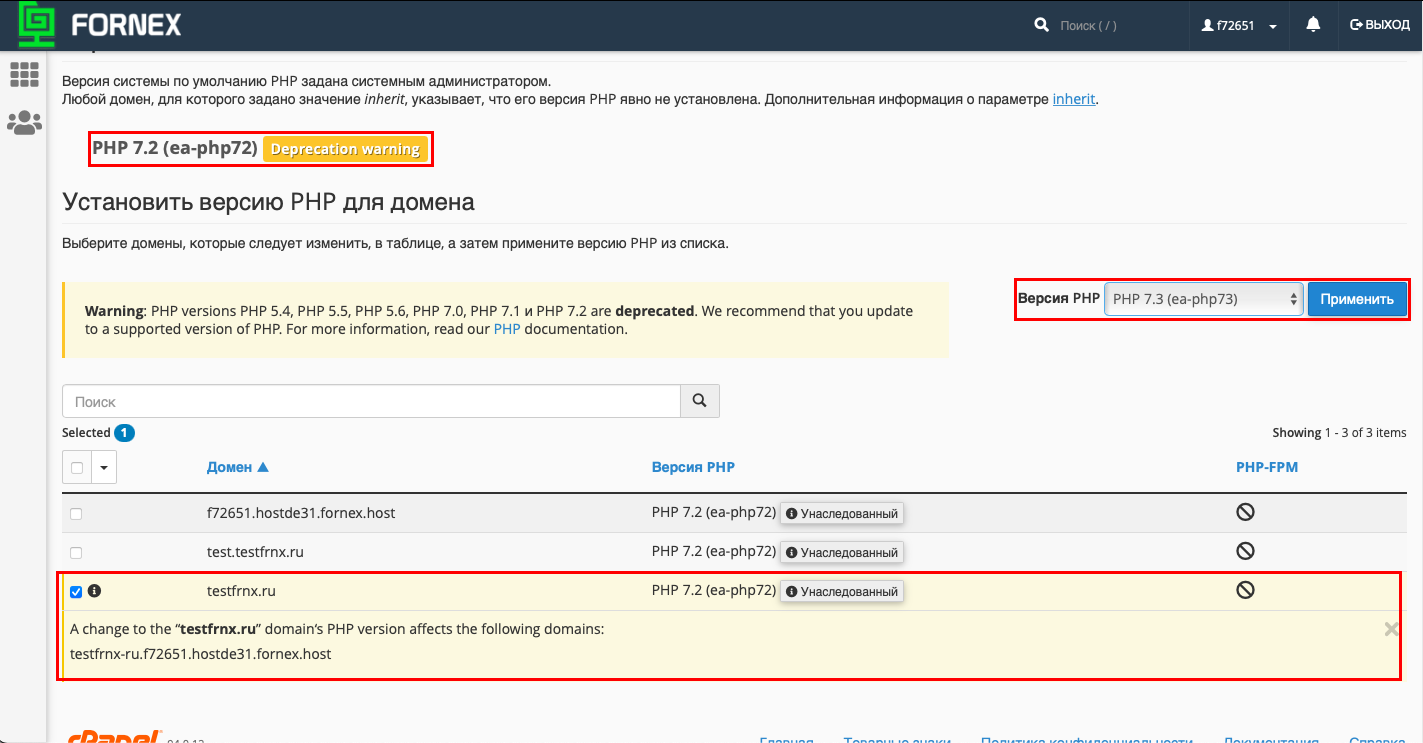Open the f72651 user account menu
Viewport: 1423px width, 743px height.
coord(1239,25)
